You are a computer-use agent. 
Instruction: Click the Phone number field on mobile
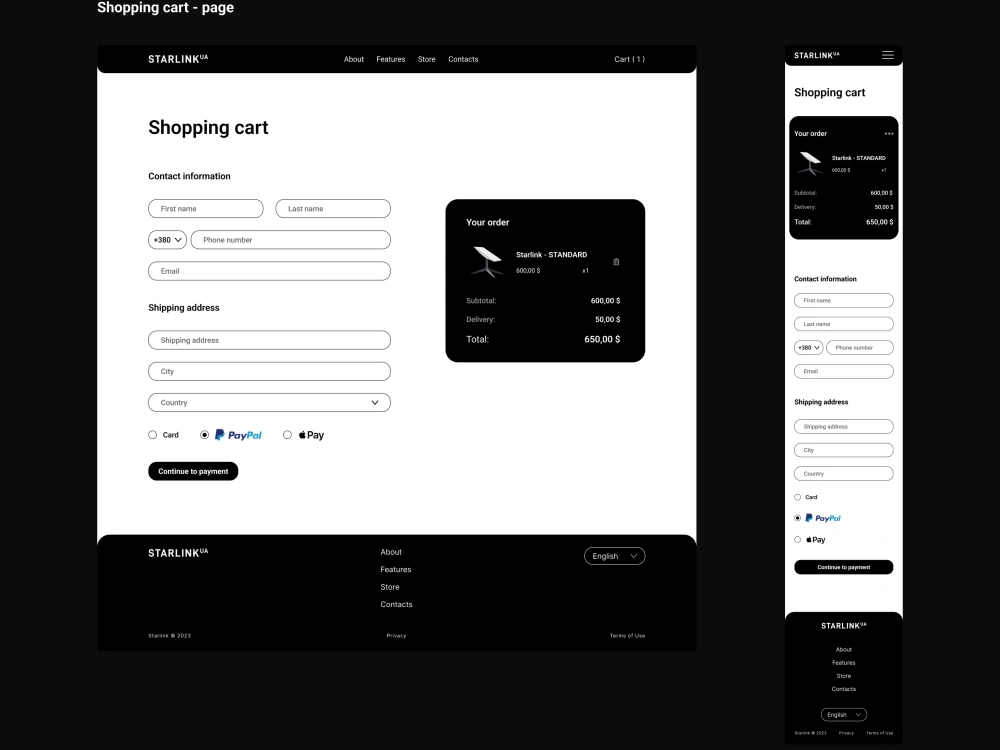click(x=860, y=348)
